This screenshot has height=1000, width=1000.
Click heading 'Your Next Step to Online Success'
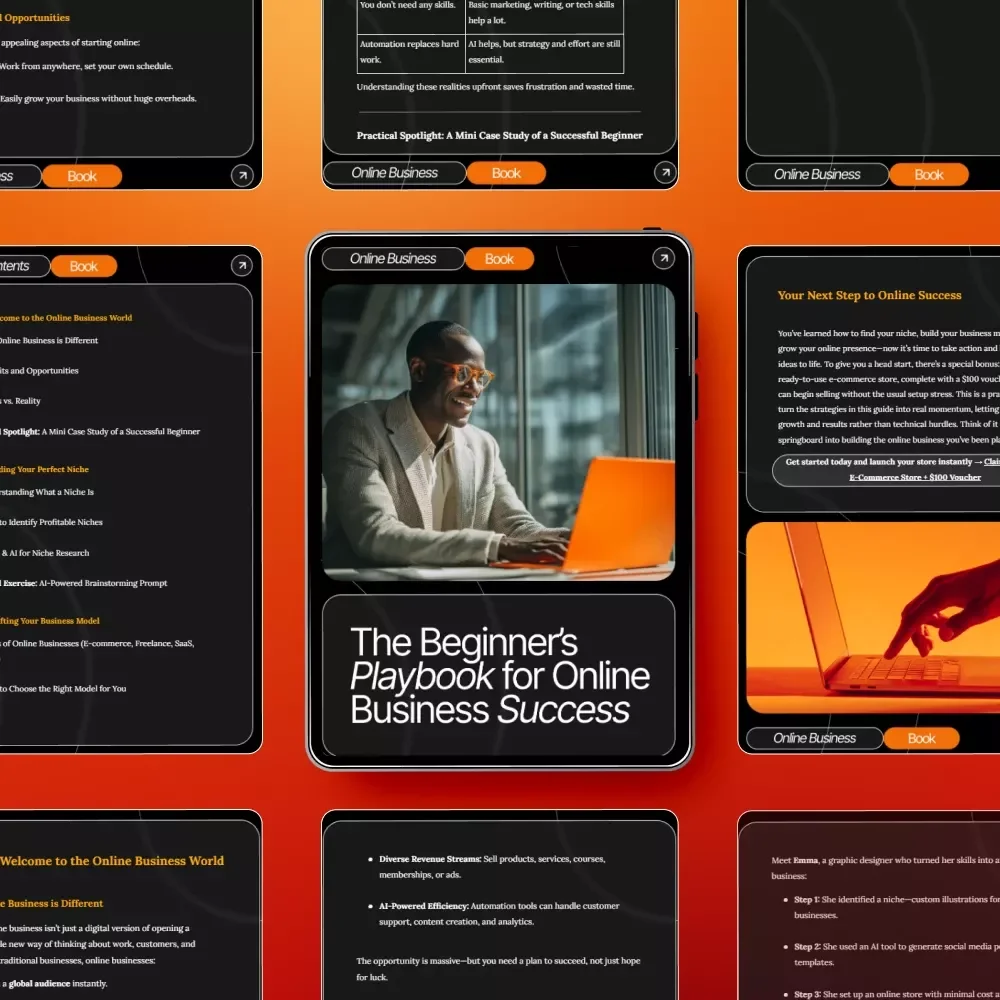(x=869, y=295)
